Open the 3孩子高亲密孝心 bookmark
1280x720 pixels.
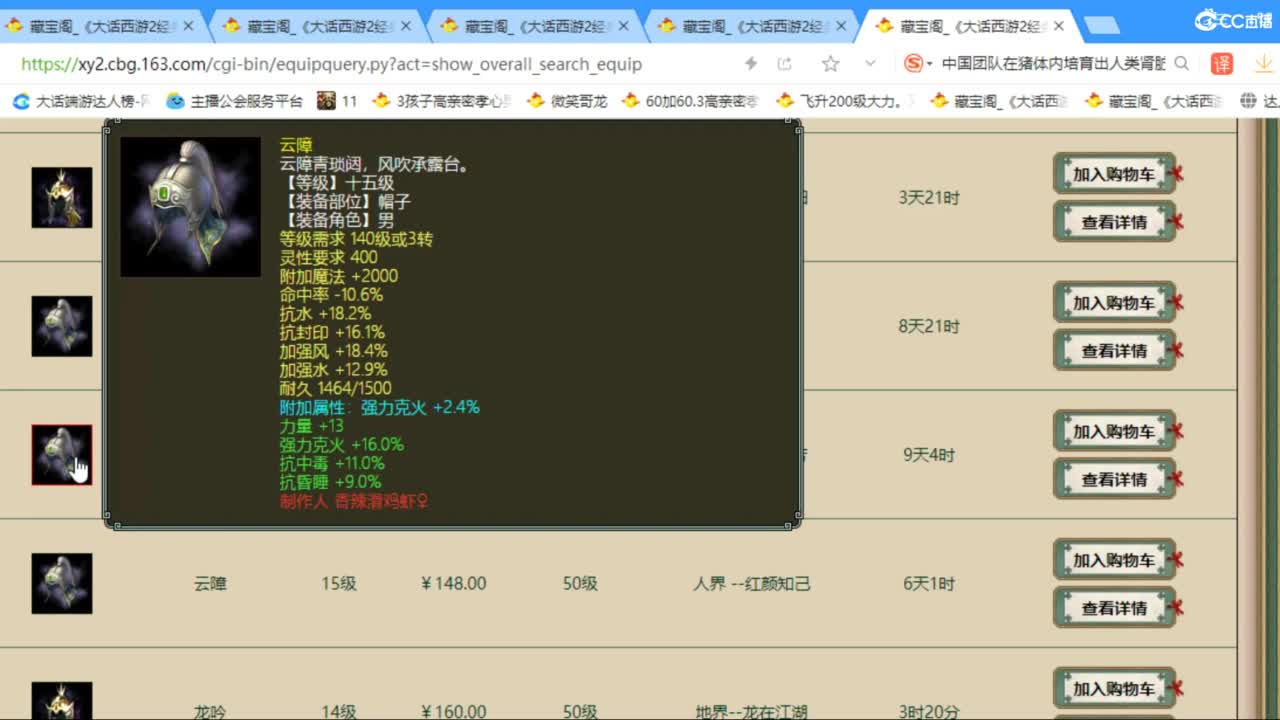point(442,101)
